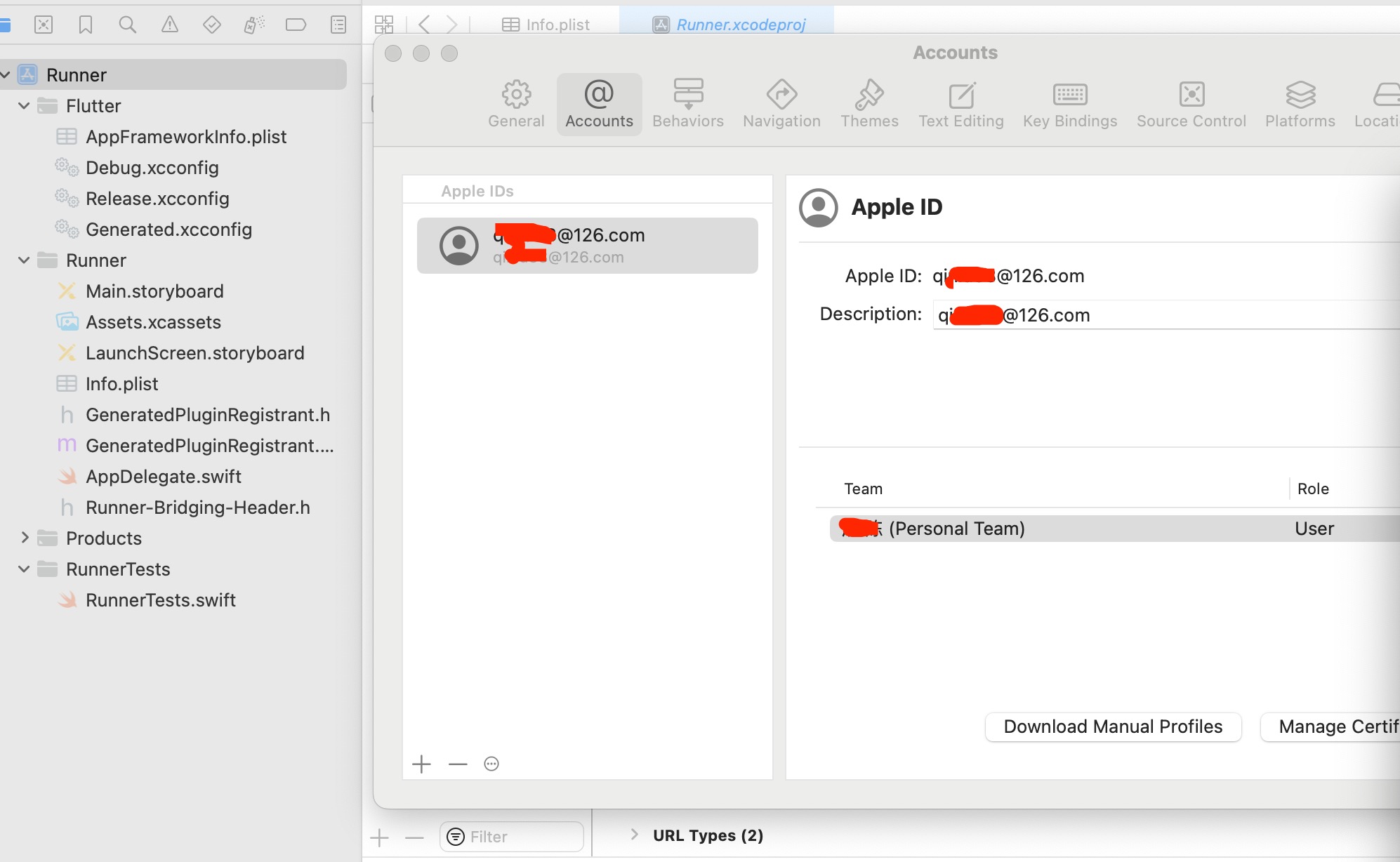Open the Navigation settings pane
This screenshot has width=1400, height=862.
pos(781,104)
